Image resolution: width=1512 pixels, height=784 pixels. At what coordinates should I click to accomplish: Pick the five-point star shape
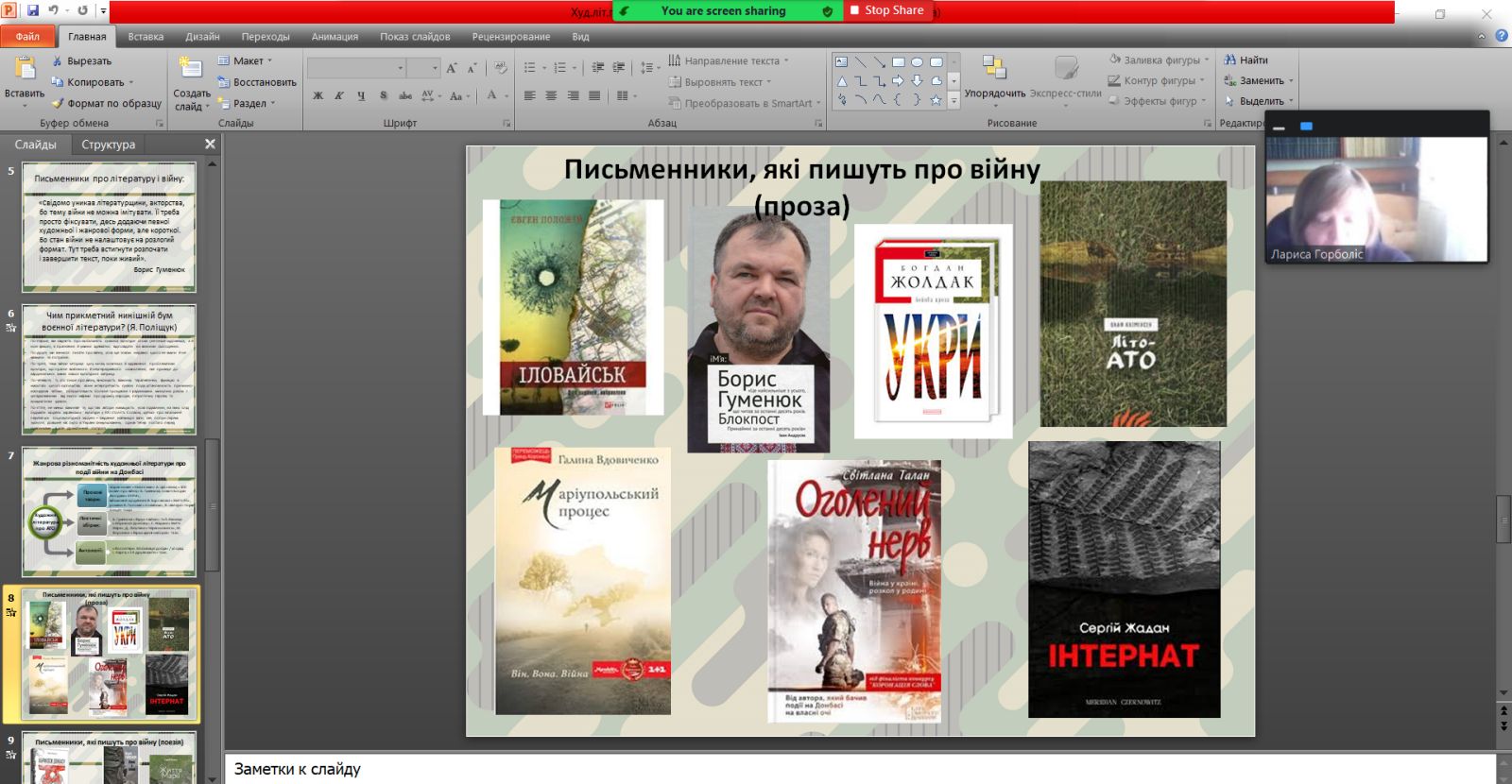pyautogui.click(x=936, y=99)
